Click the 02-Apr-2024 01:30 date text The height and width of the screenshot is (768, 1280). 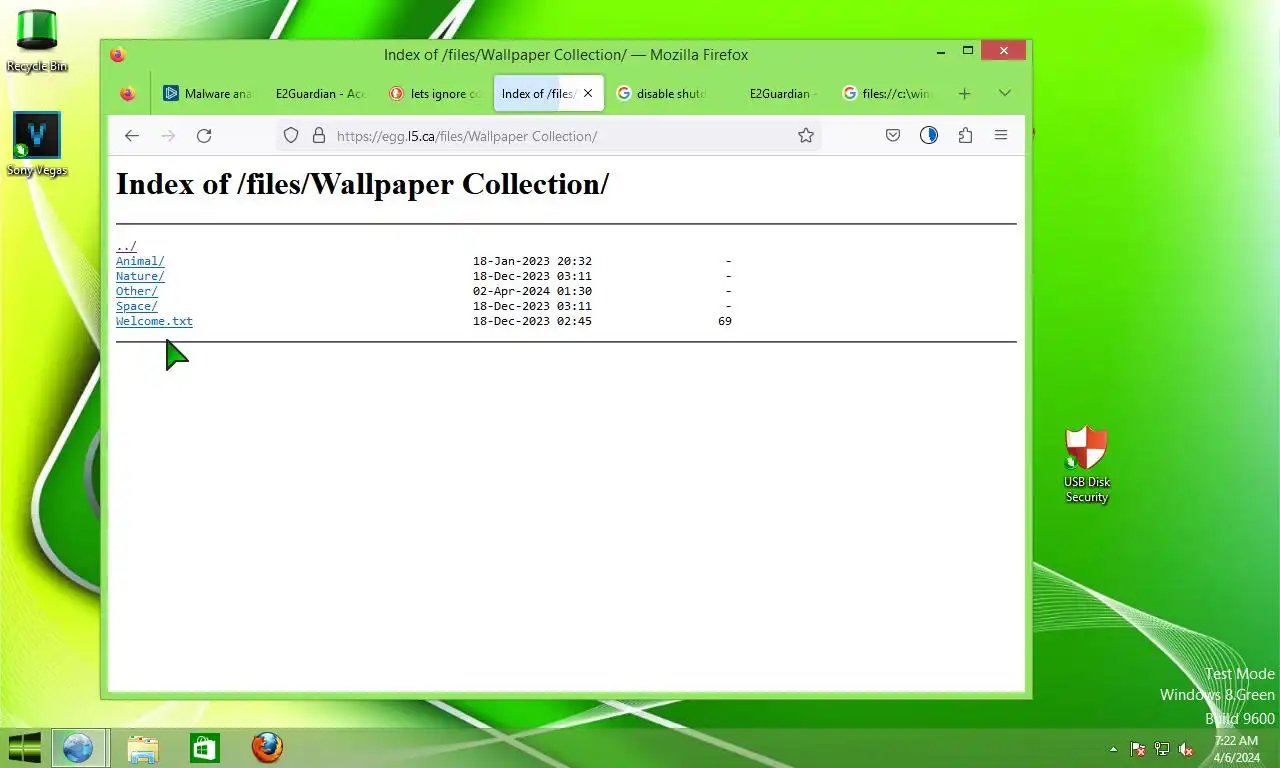532,291
